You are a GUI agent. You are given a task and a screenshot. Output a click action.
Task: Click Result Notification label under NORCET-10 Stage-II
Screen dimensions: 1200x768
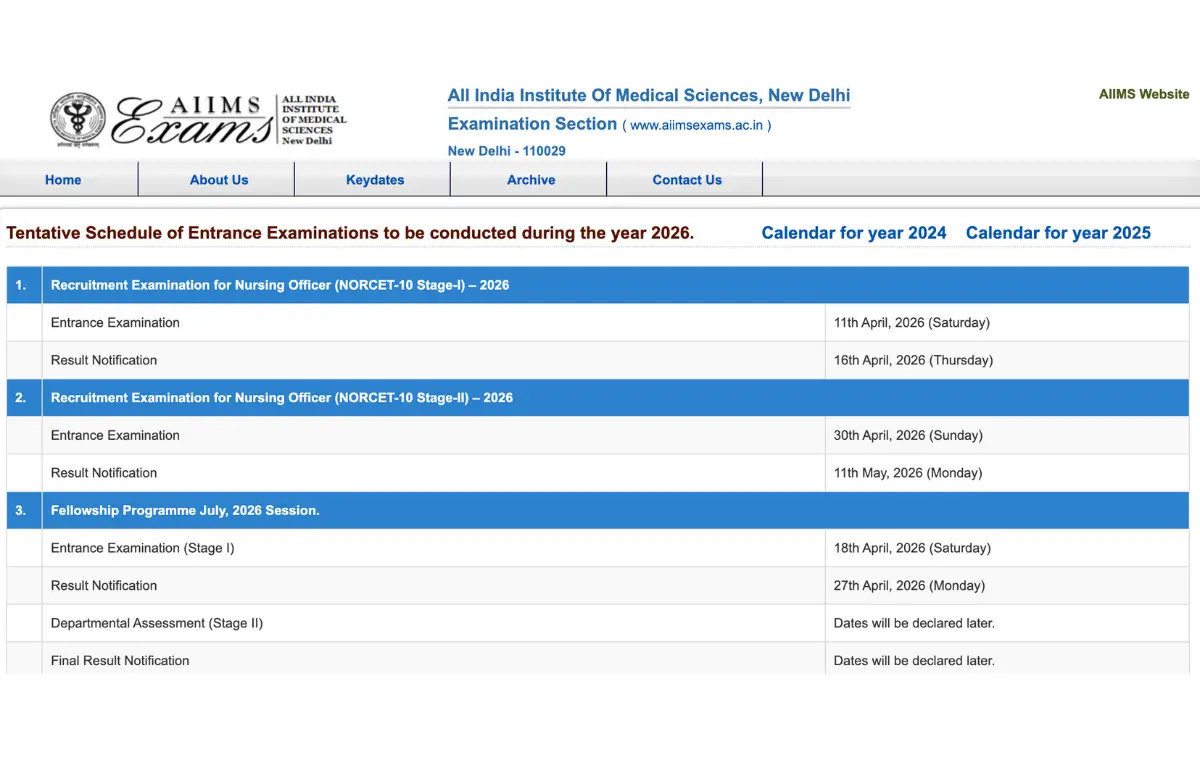pyautogui.click(x=104, y=473)
